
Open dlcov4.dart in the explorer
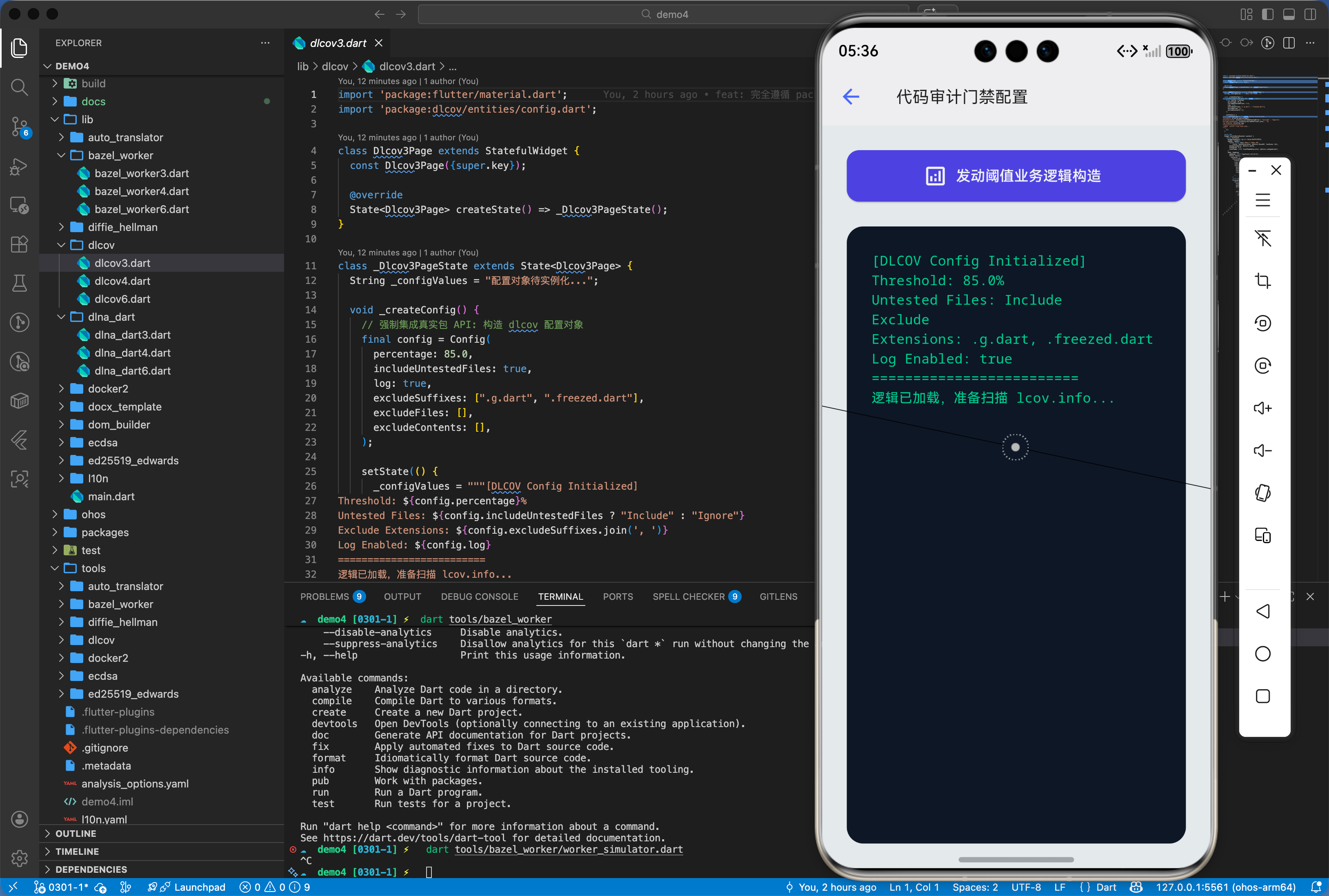[x=122, y=281]
